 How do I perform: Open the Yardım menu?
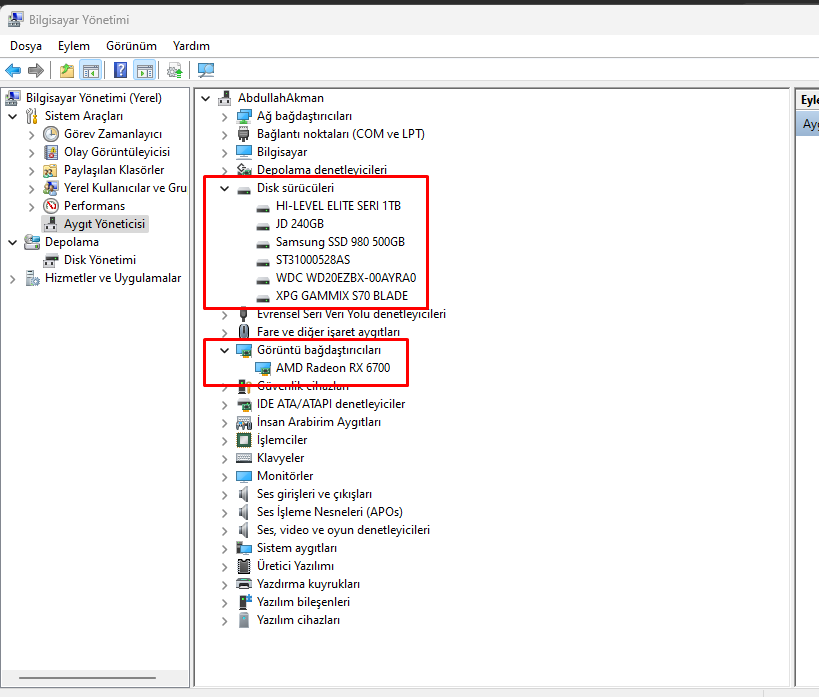tap(191, 46)
